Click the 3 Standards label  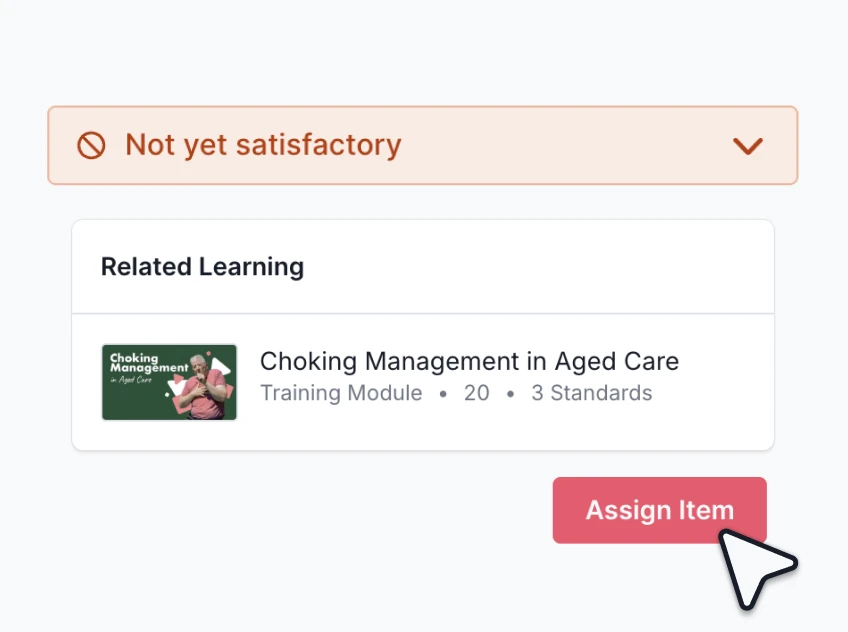pos(591,393)
